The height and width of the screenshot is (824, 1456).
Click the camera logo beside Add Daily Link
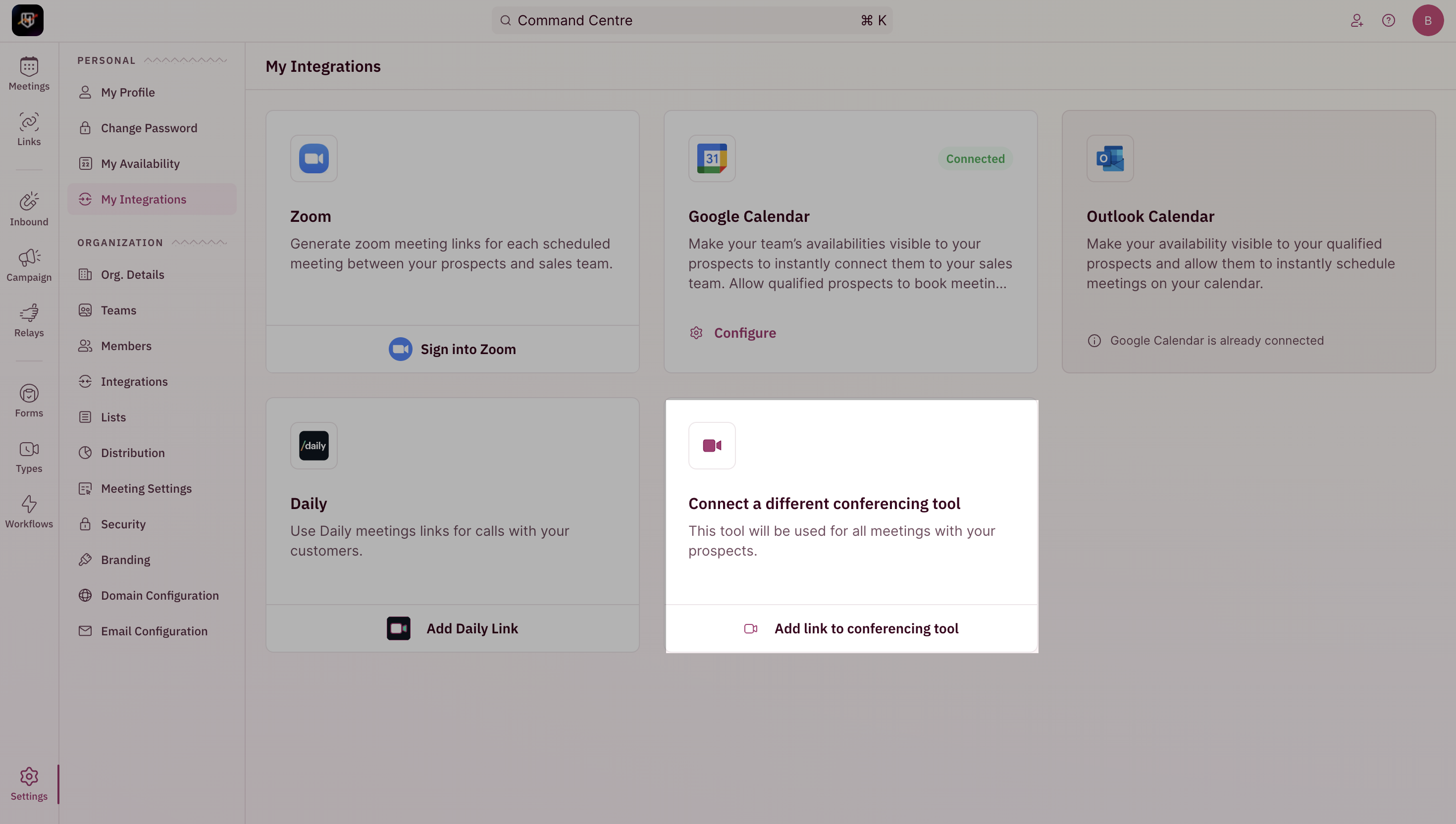pyautogui.click(x=398, y=629)
